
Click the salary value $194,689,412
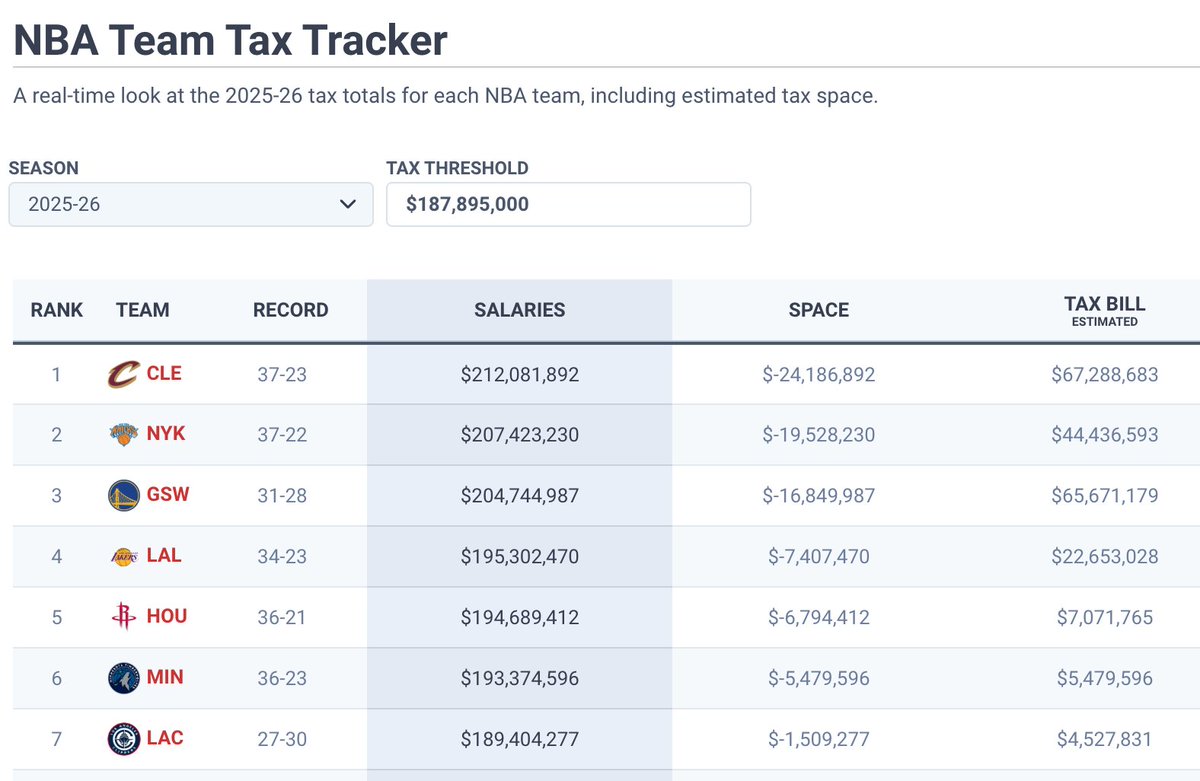(x=520, y=618)
